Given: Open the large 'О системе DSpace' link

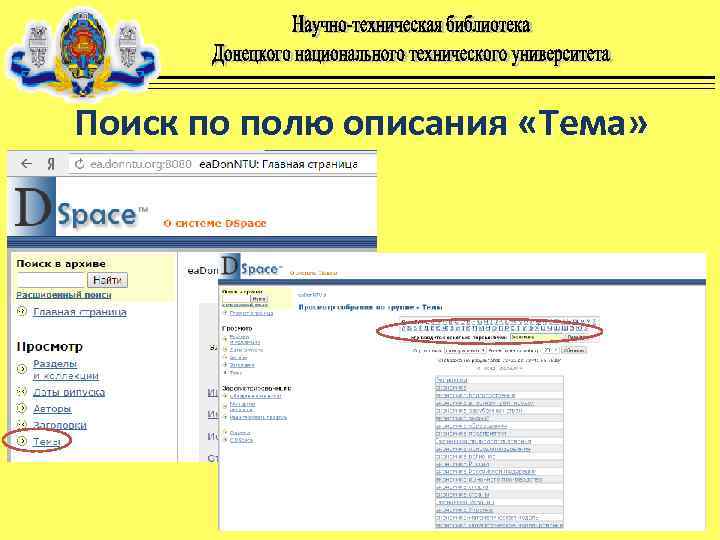Looking at the screenshot, I should [x=214, y=224].
